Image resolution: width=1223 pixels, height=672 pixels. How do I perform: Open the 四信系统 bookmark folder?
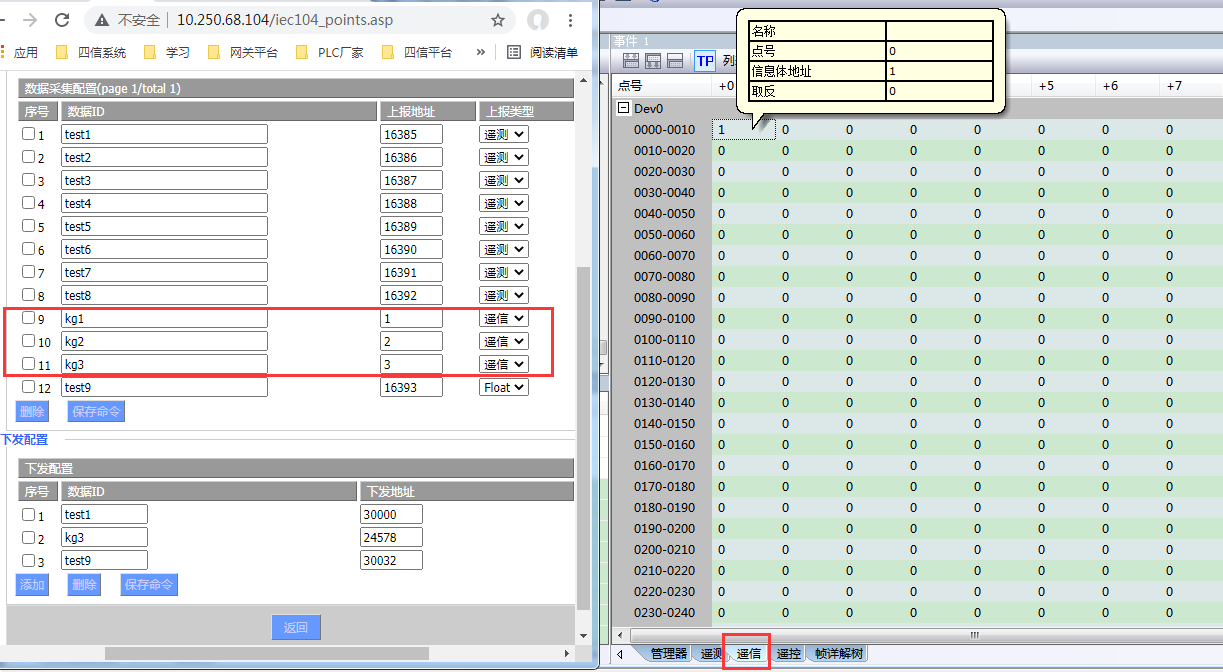[91, 52]
